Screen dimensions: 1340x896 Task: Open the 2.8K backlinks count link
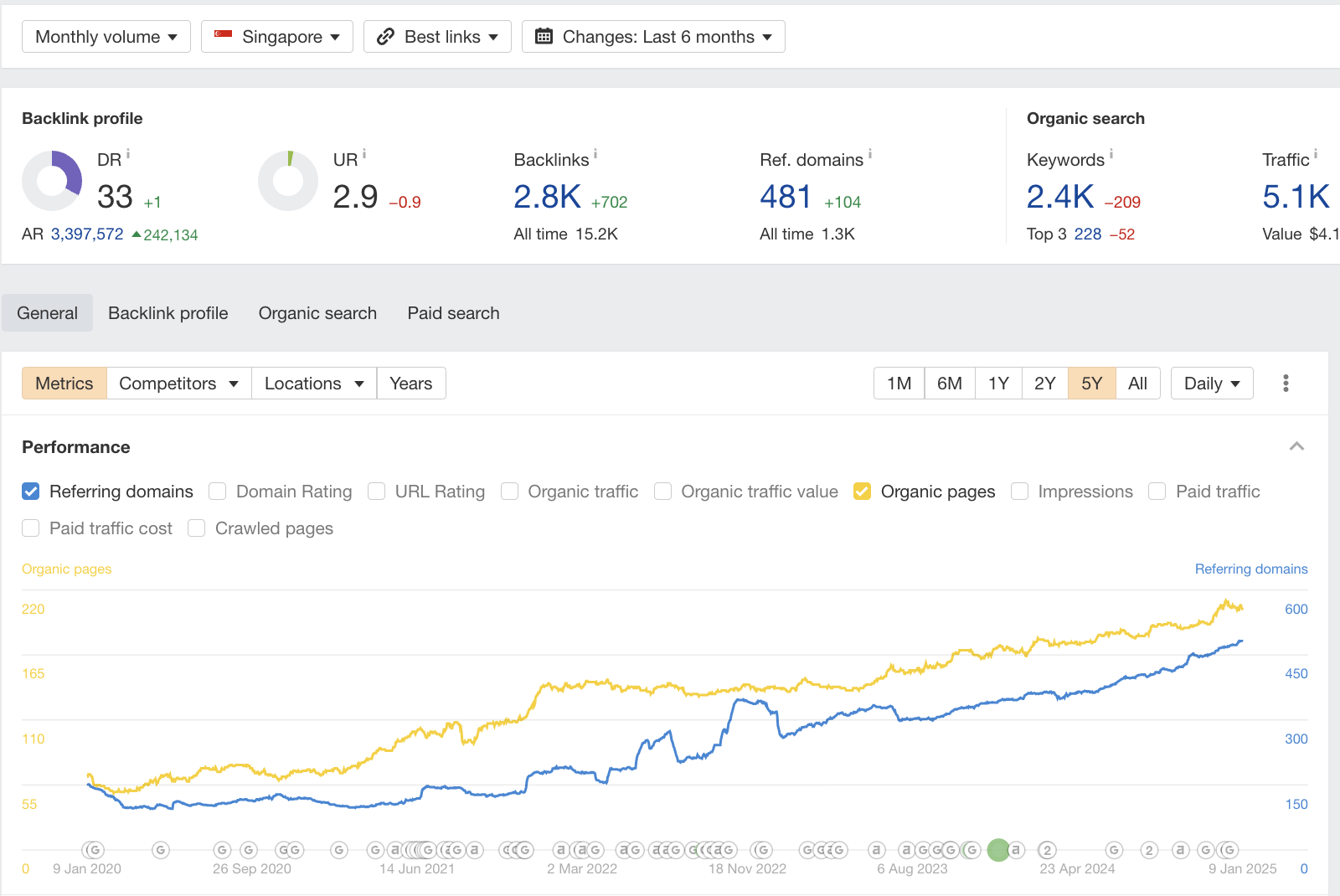(x=547, y=198)
